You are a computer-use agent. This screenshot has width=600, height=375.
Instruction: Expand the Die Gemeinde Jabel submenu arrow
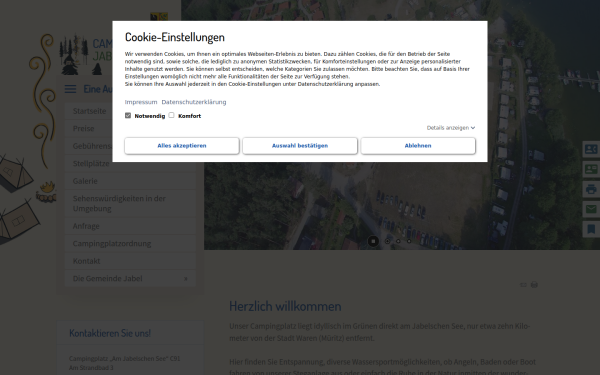186,279
